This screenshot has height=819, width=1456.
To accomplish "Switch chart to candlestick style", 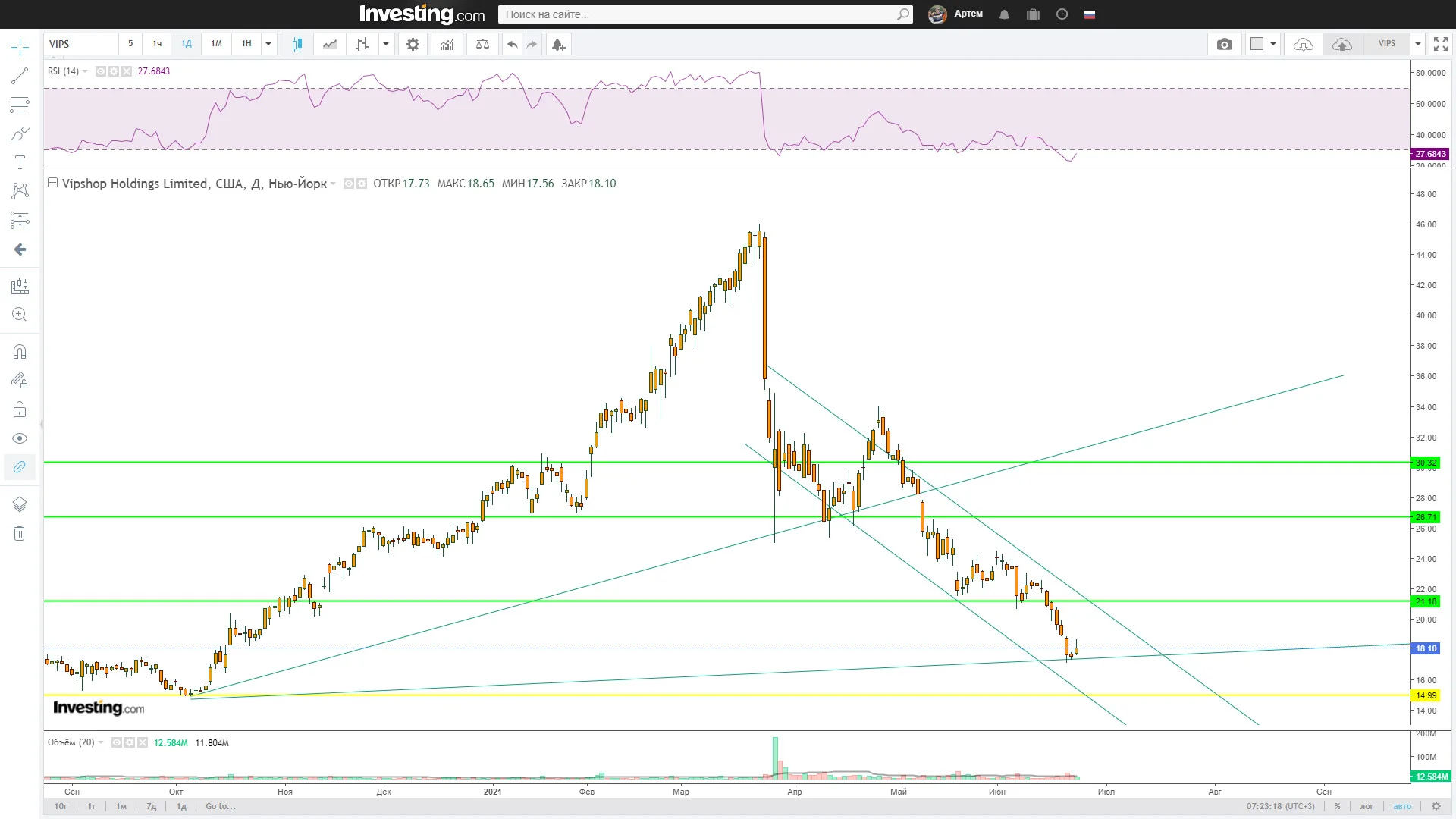I will click(x=297, y=44).
